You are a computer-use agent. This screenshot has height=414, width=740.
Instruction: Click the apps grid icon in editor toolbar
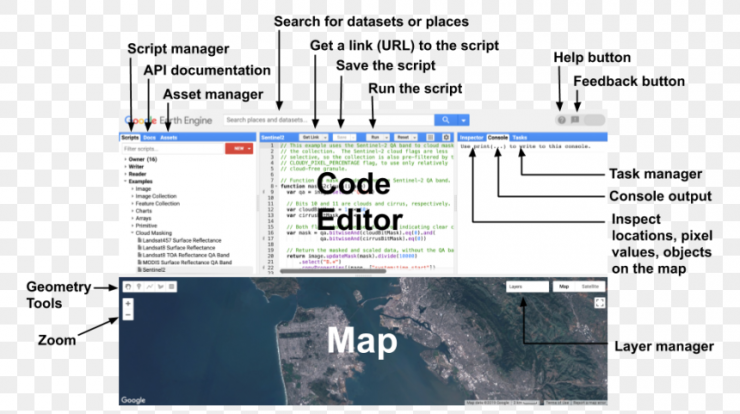coord(430,137)
